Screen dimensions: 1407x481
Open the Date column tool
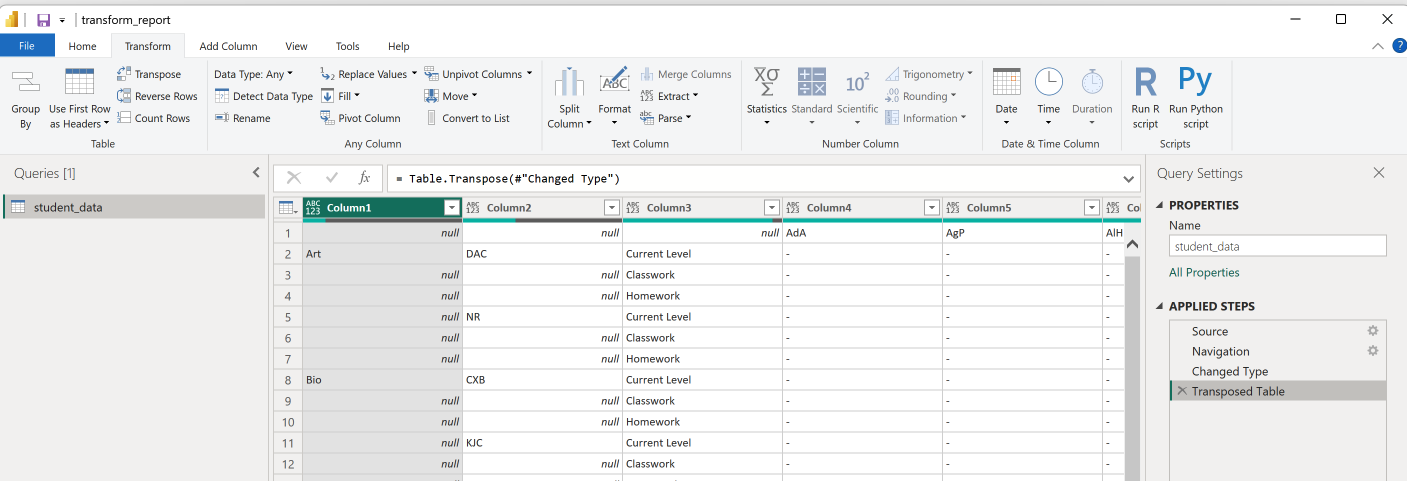pyautogui.click(x=1006, y=96)
